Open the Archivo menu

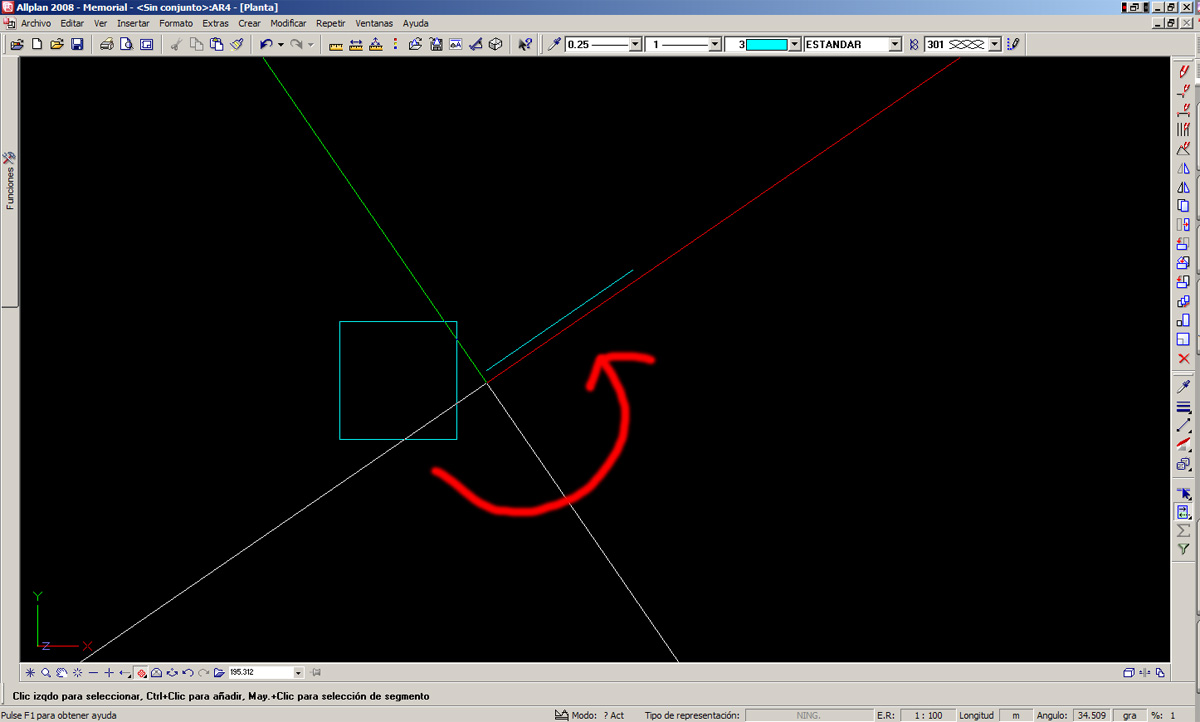pos(36,23)
